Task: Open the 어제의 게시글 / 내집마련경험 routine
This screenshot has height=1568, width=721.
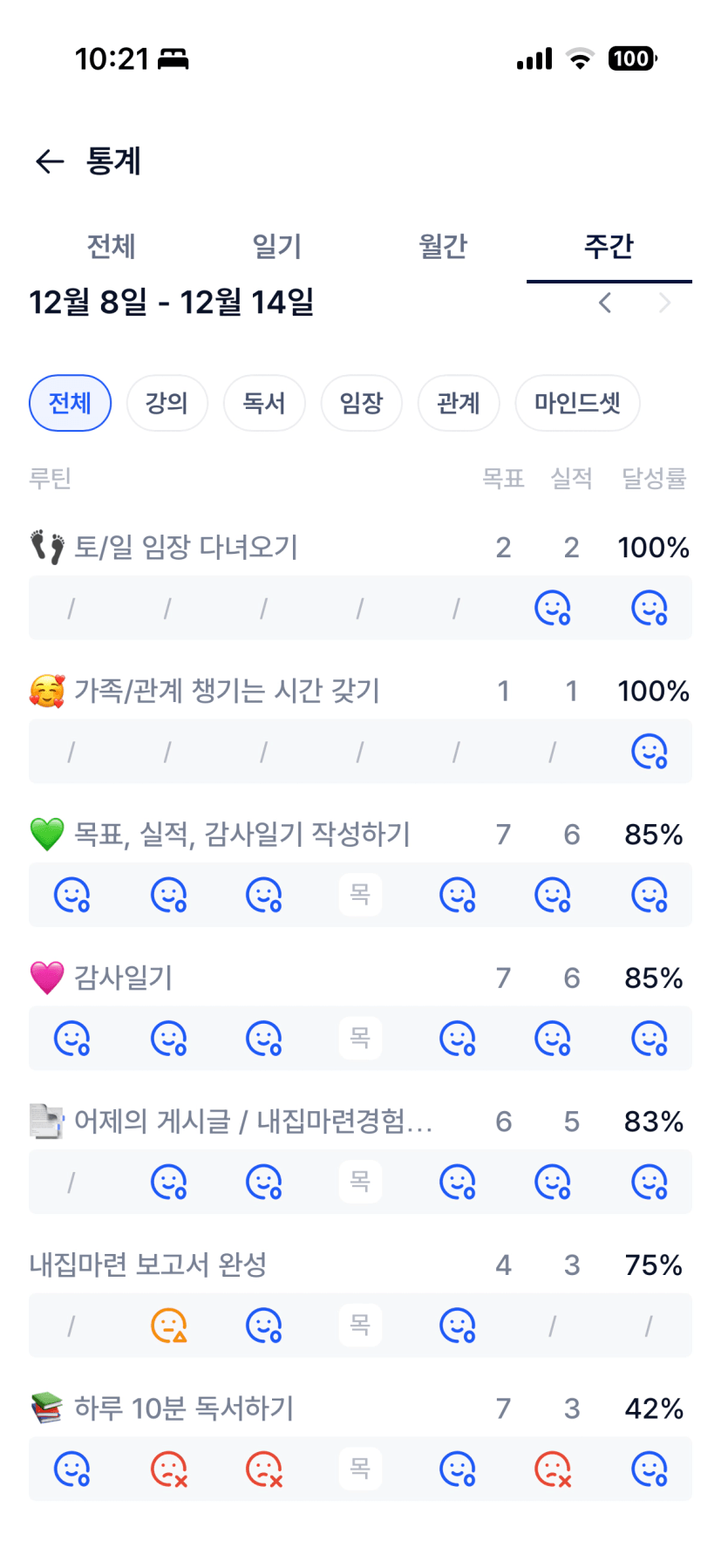Action: pos(253,1121)
